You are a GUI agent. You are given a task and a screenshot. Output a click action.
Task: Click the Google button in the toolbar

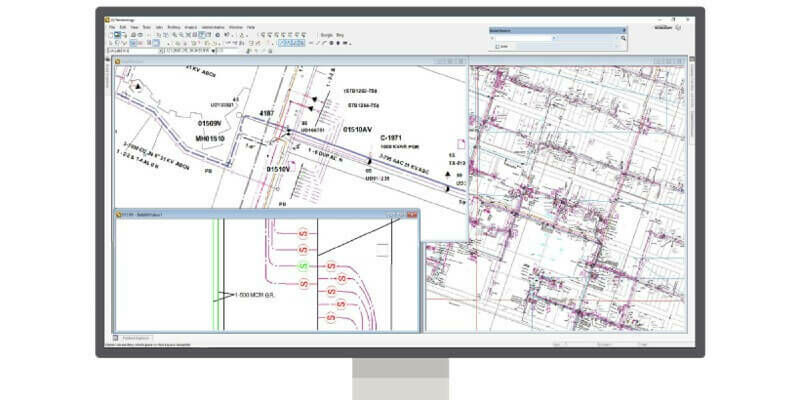click(x=327, y=35)
